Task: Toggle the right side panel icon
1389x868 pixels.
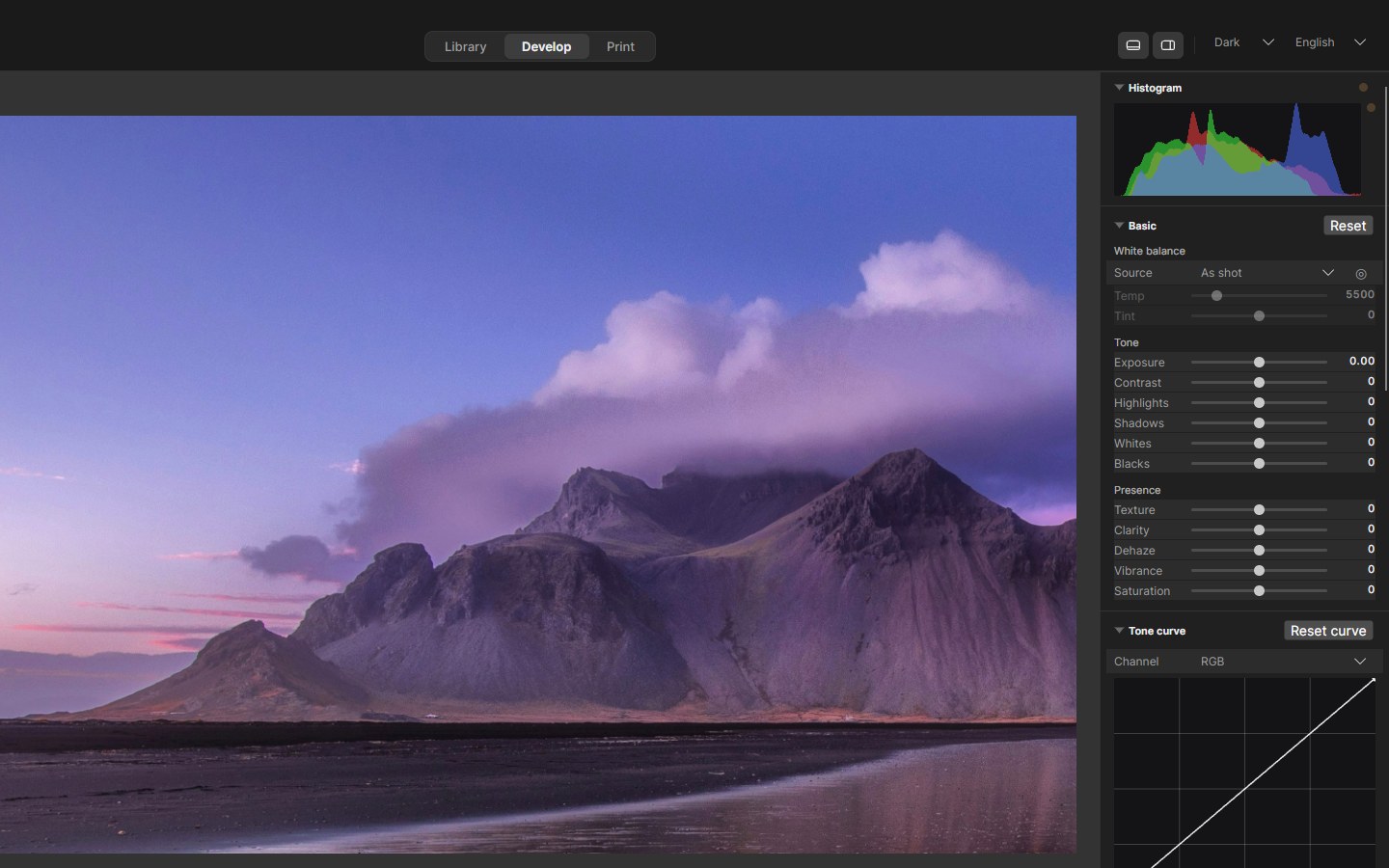Action: 1167,45
